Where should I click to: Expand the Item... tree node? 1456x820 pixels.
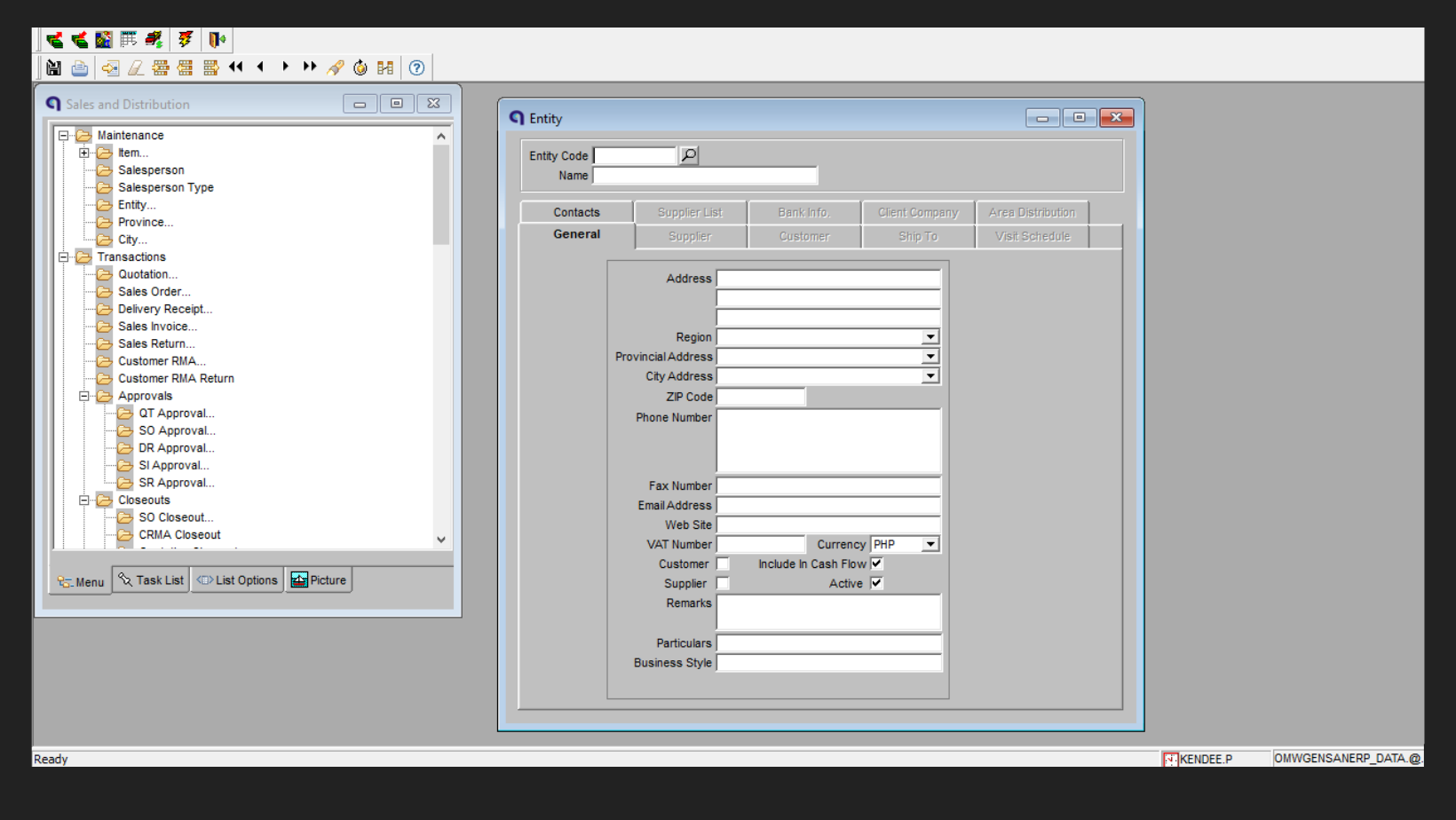(x=84, y=153)
